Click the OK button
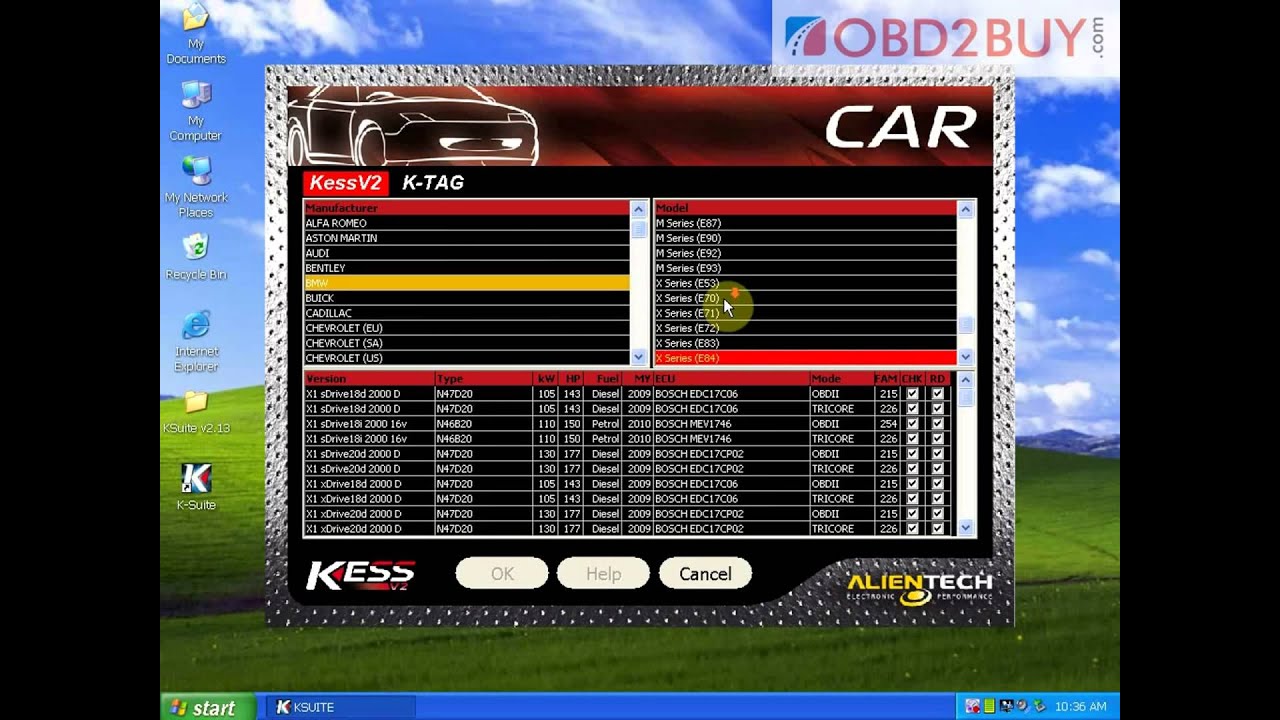The width and height of the screenshot is (1280, 720). point(502,574)
